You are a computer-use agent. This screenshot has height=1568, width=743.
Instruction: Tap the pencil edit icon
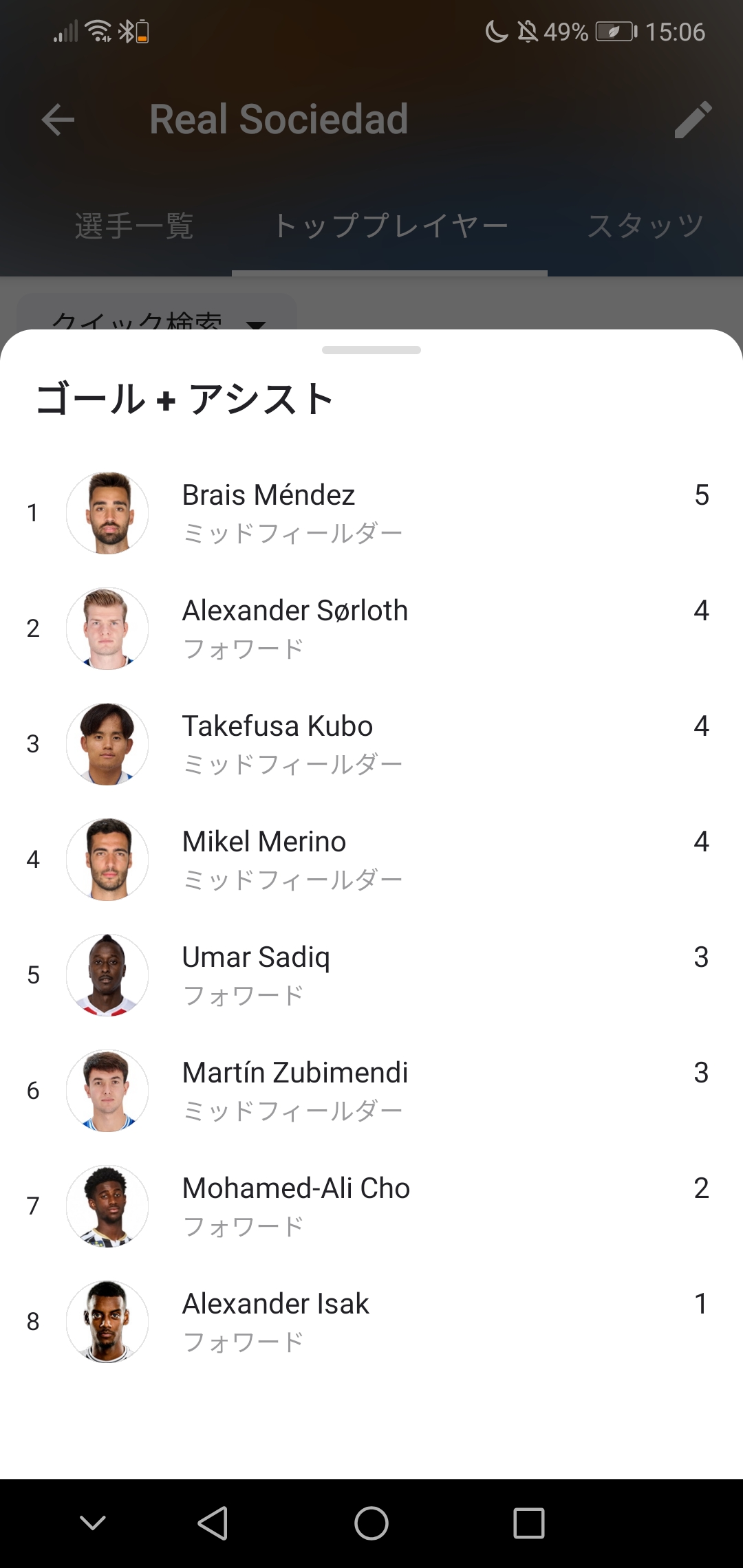[692, 120]
